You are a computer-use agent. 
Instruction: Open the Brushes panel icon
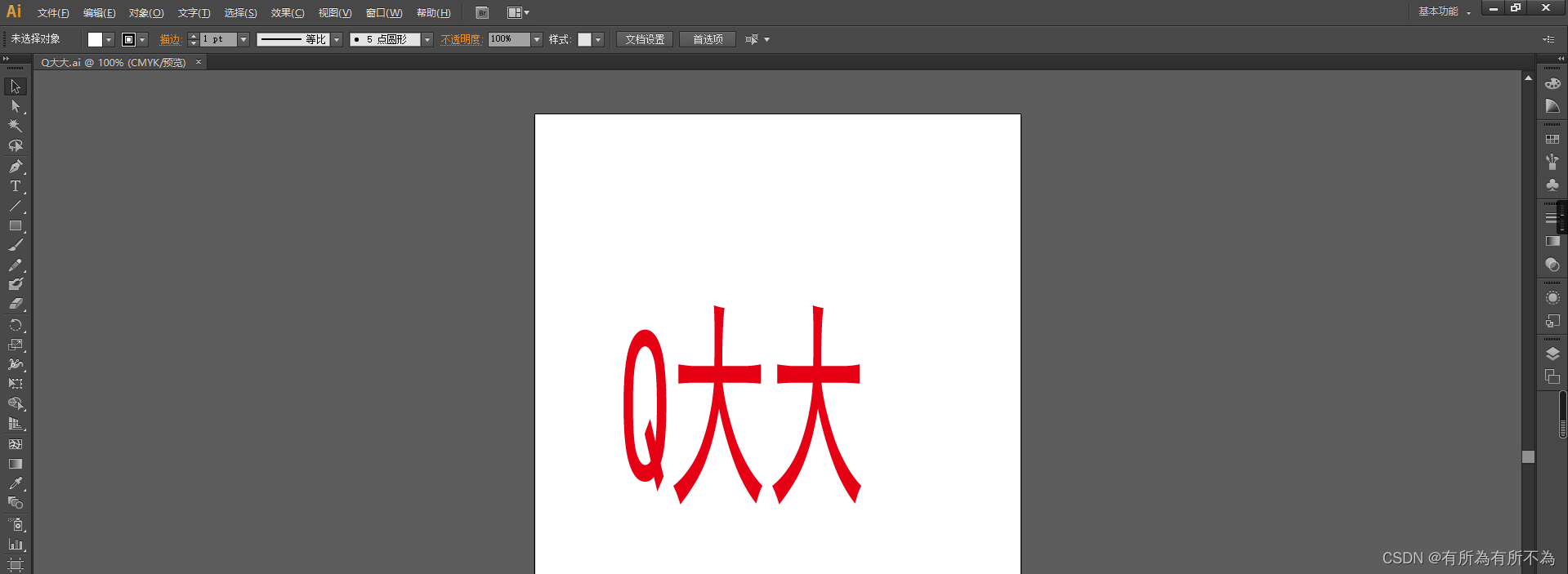click(x=1552, y=162)
